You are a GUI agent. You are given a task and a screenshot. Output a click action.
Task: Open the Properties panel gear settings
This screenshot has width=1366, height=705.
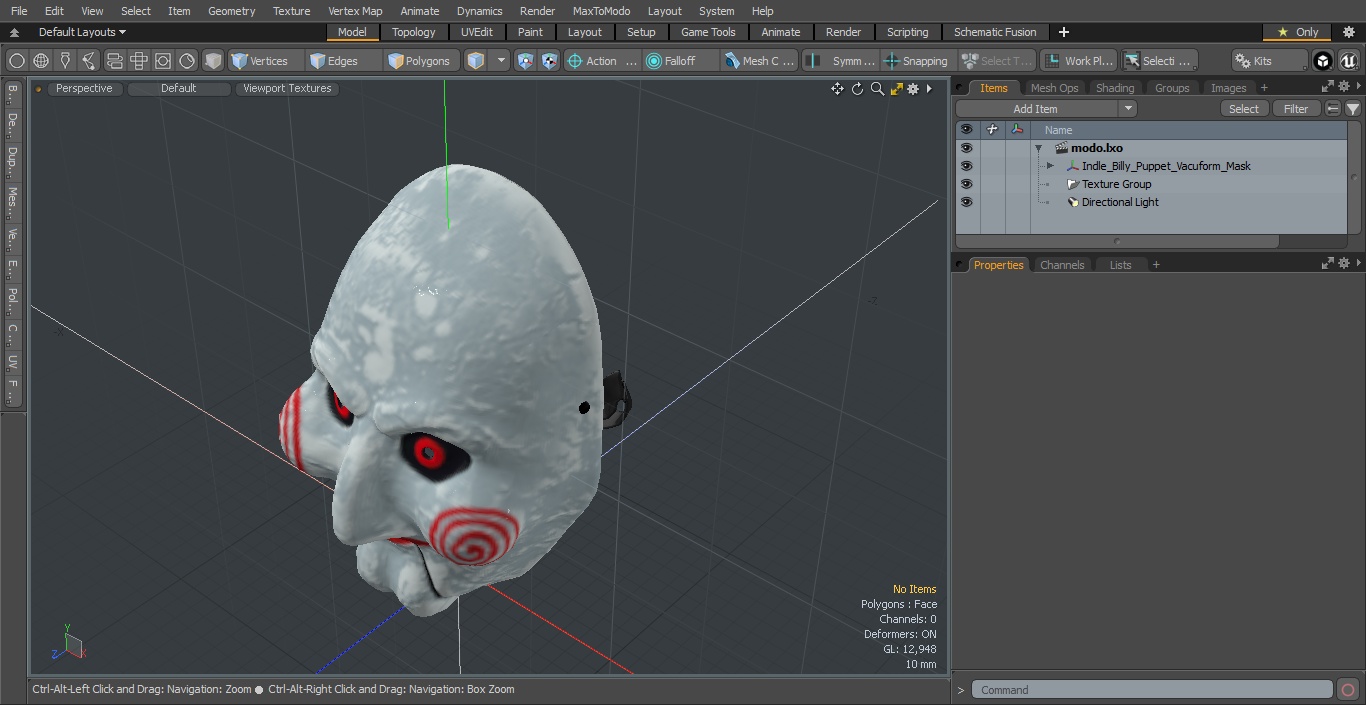1344,264
